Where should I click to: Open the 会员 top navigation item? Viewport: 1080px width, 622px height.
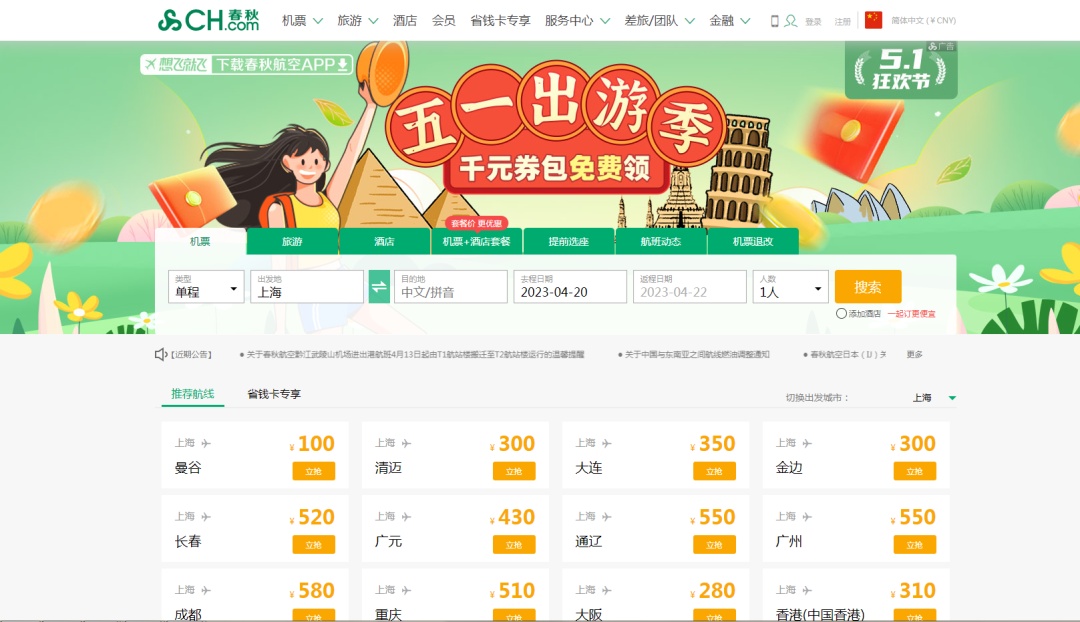point(444,21)
